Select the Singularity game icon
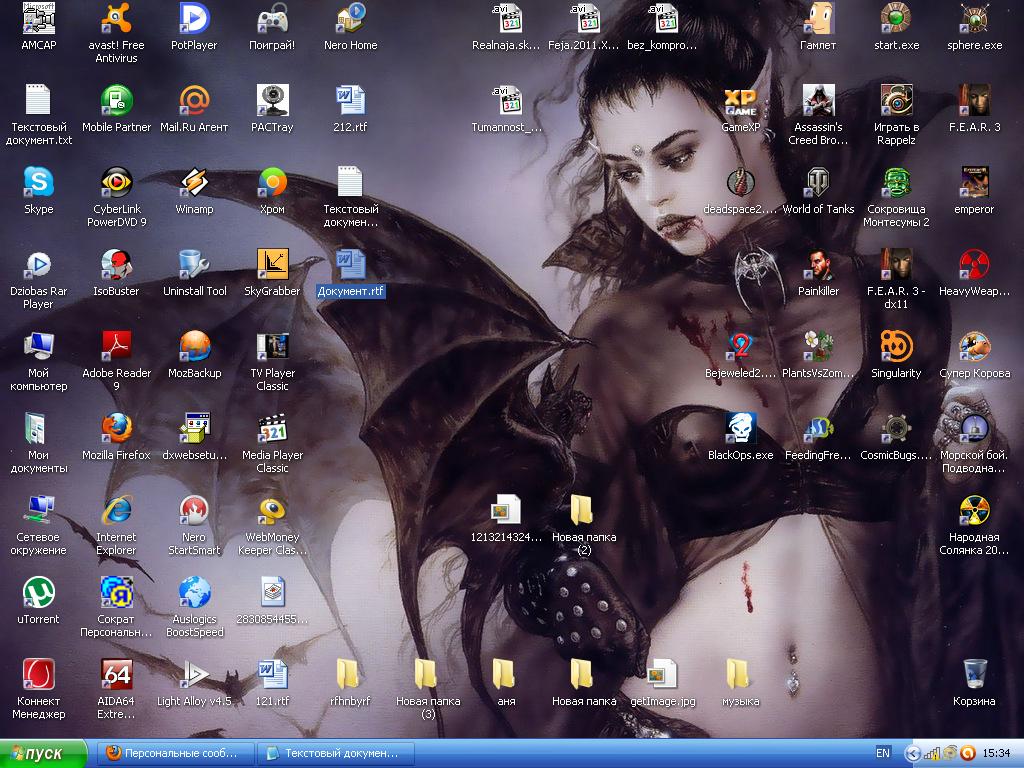This screenshot has width=1024, height=768. 896,346
